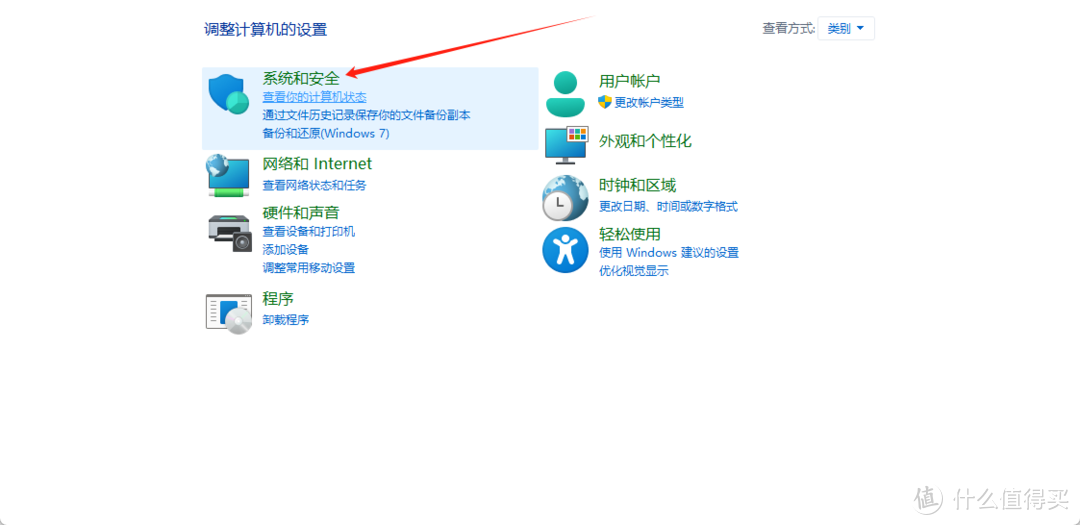Click the 调整计算机的设置 title text

(265, 29)
